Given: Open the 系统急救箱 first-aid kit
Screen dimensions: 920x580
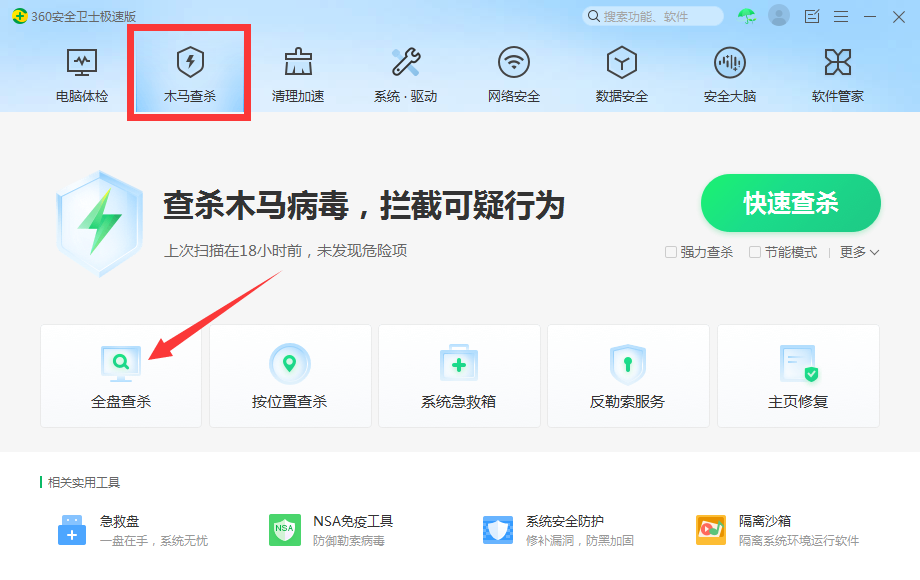Looking at the screenshot, I should click(x=459, y=376).
